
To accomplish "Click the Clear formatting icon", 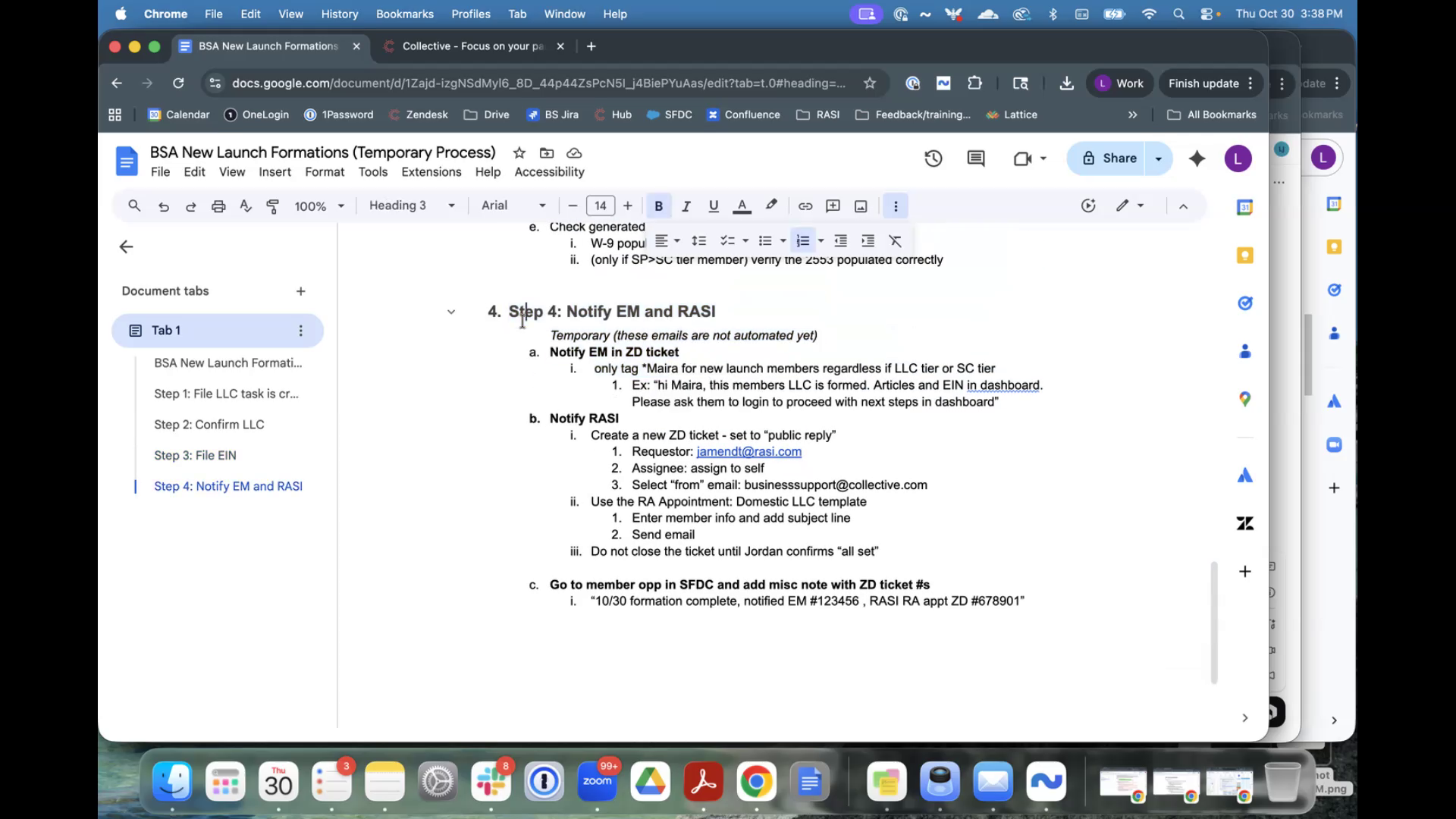I will tap(895, 241).
